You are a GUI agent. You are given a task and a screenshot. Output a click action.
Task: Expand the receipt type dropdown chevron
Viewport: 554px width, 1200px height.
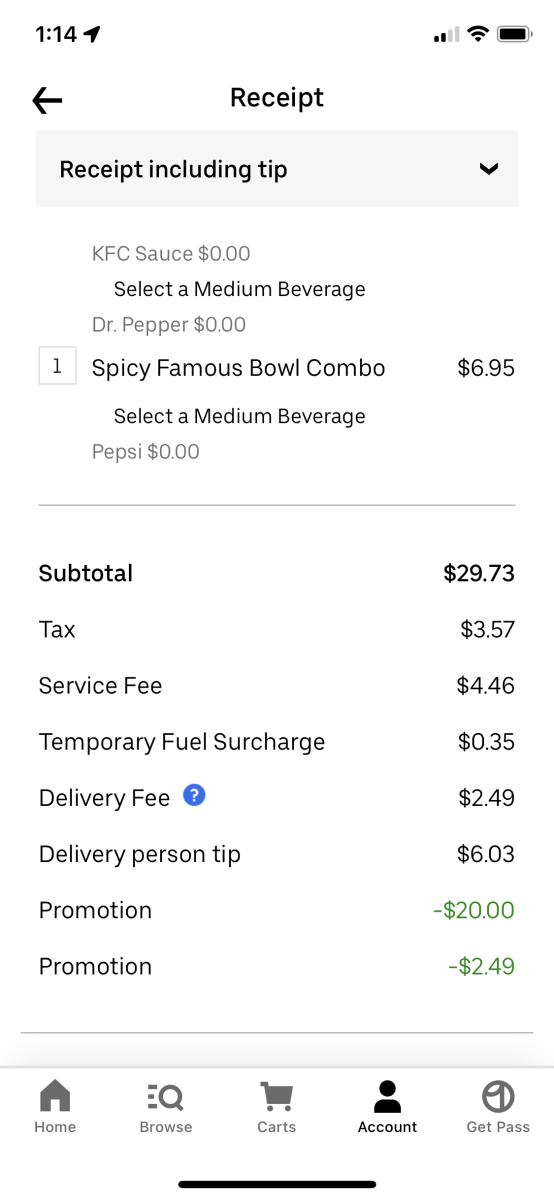tap(488, 169)
